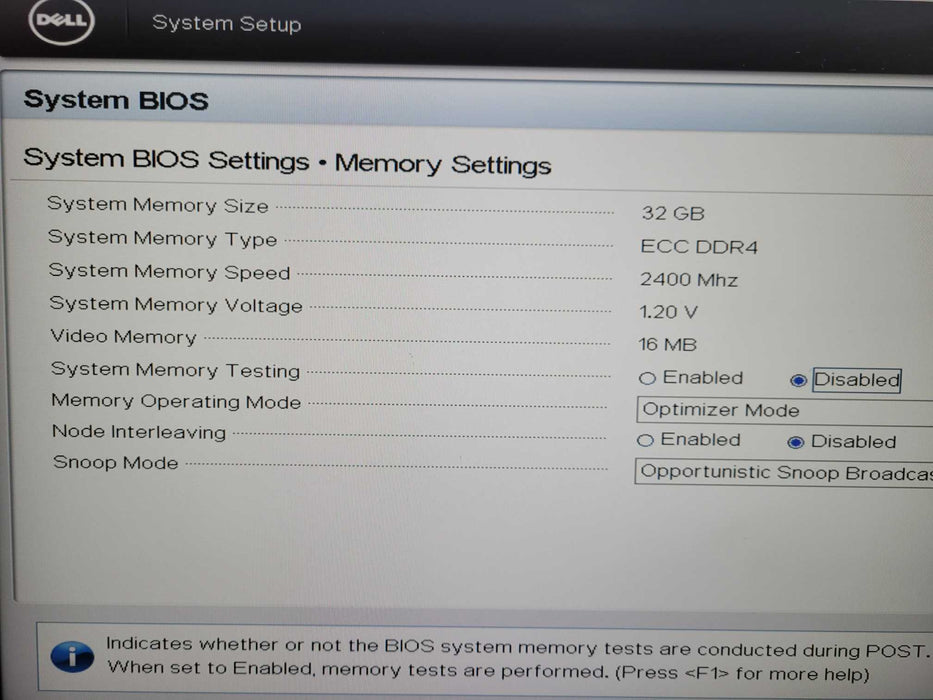The height and width of the screenshot is (700, 933).
Task: Enable System Memory Testing radio button
Action: [647, 379]
